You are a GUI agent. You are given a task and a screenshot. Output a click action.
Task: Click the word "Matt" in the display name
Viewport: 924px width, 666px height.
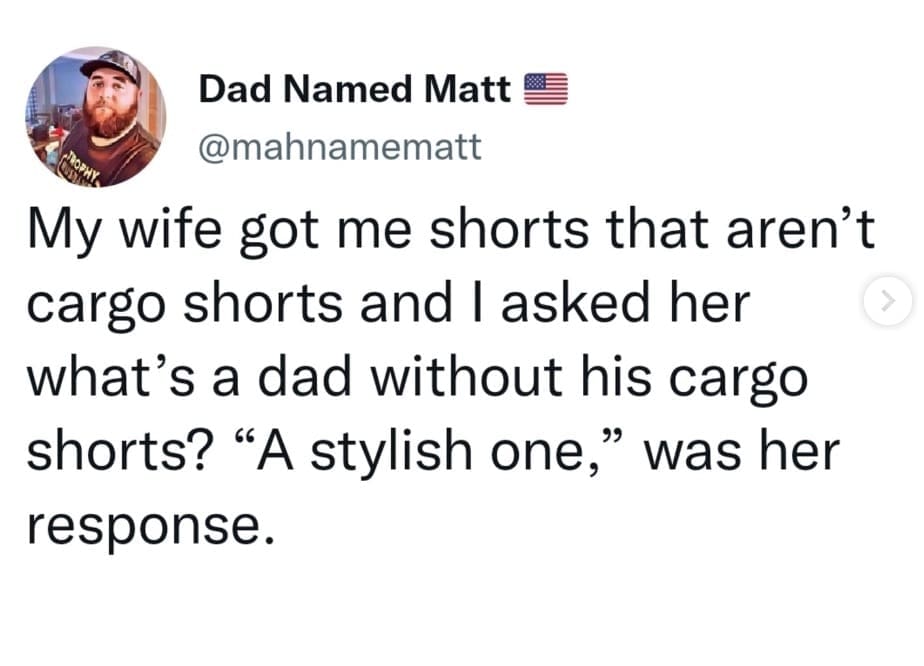coord(468,90)
